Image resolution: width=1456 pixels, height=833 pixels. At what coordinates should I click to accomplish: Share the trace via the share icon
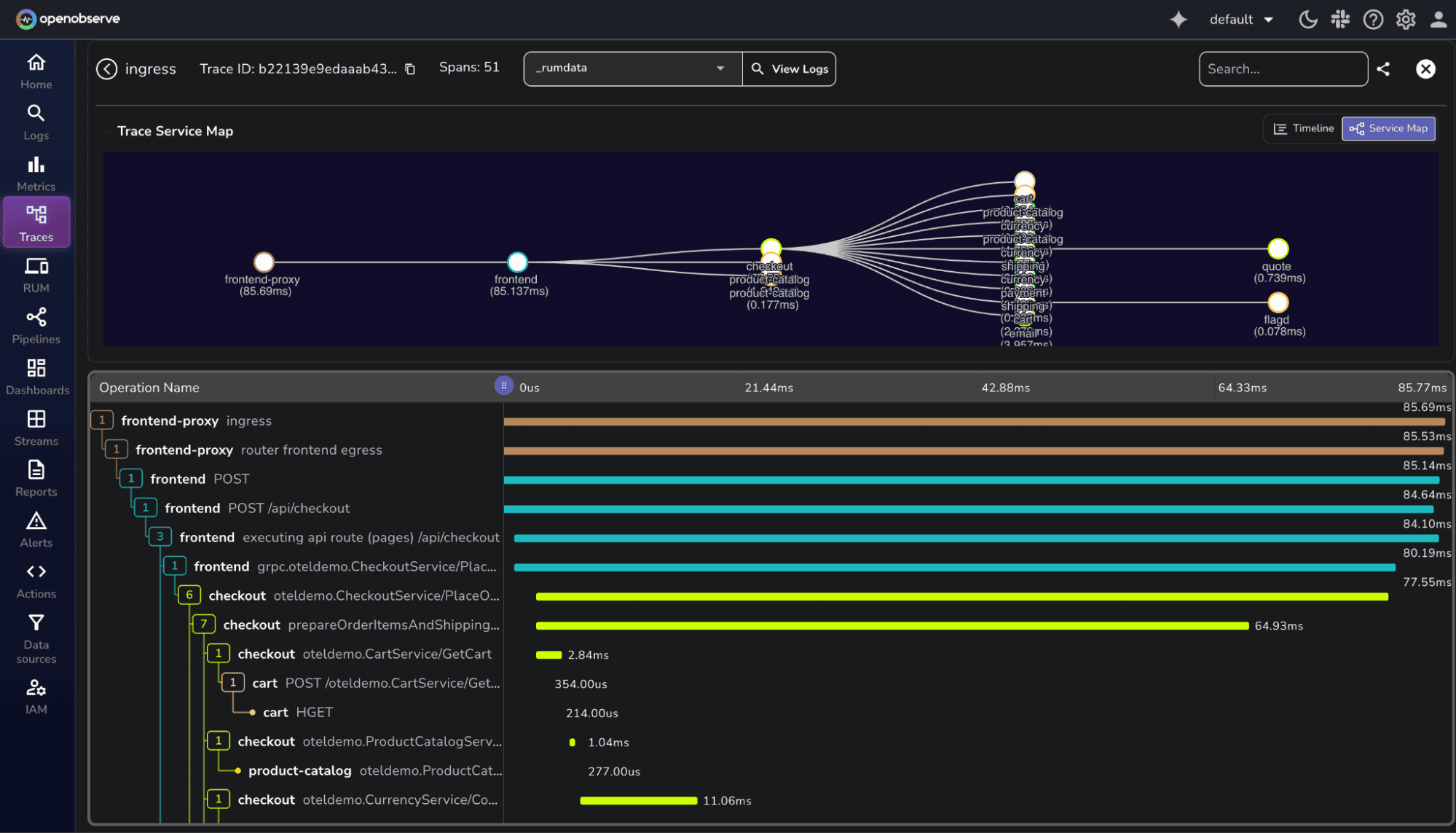click(x=1383, y=69)
